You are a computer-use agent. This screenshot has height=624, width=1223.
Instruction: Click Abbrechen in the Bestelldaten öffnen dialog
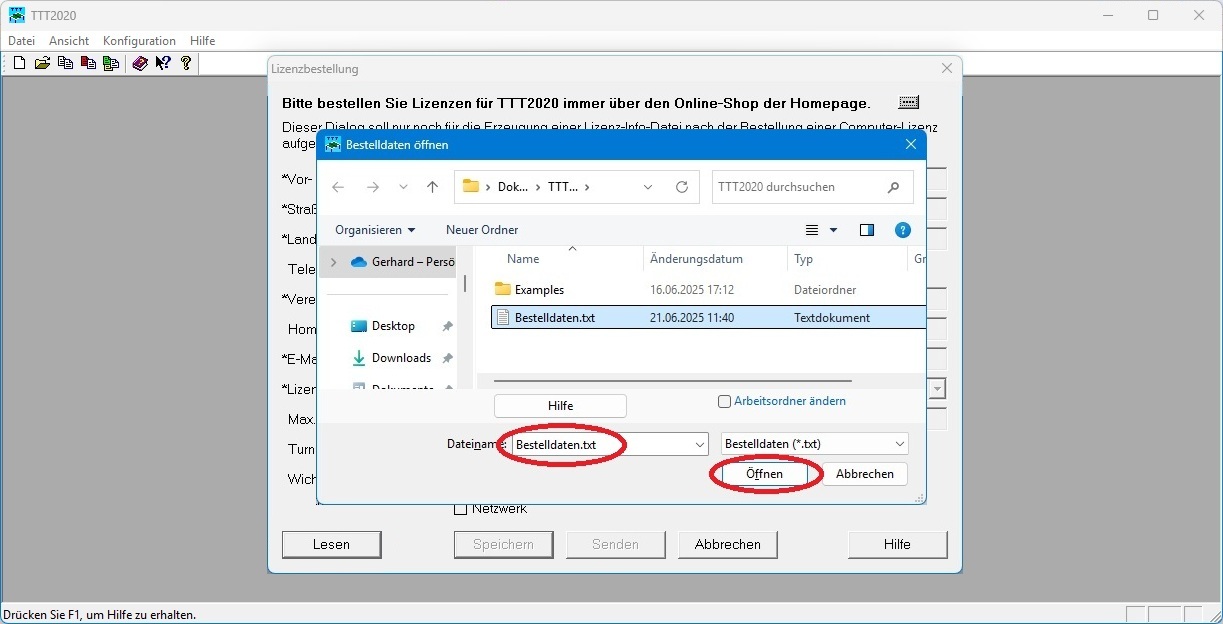click(x=865, y=474)
